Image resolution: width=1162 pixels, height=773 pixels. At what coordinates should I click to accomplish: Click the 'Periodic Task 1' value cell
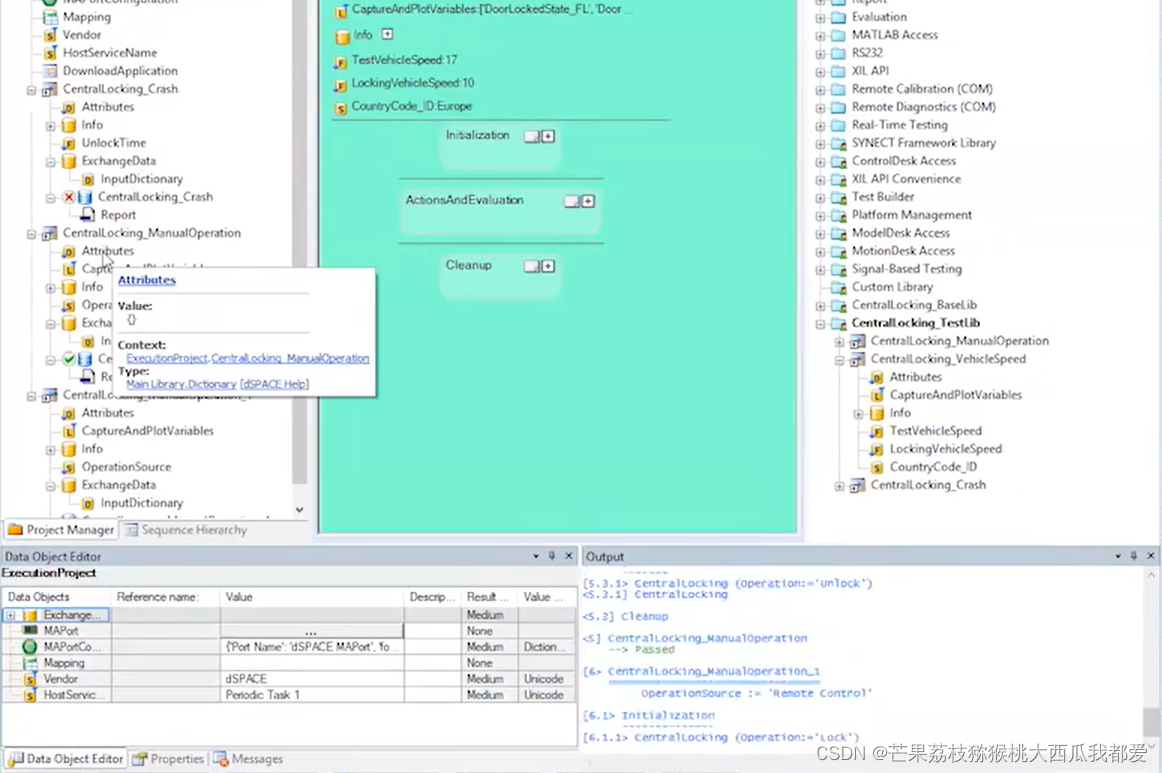click(312, 695)
